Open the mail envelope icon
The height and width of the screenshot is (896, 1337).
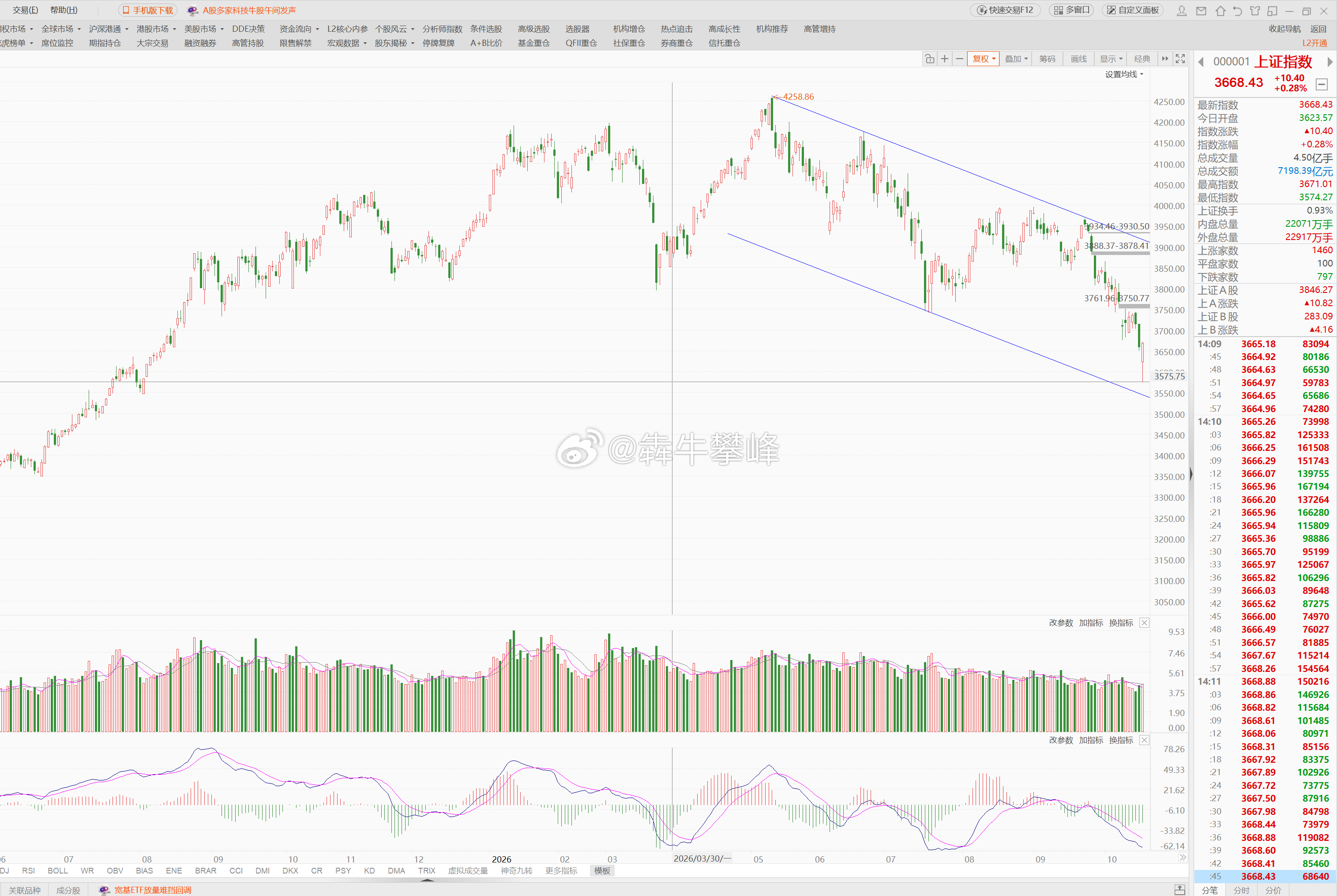point(1201,11)
